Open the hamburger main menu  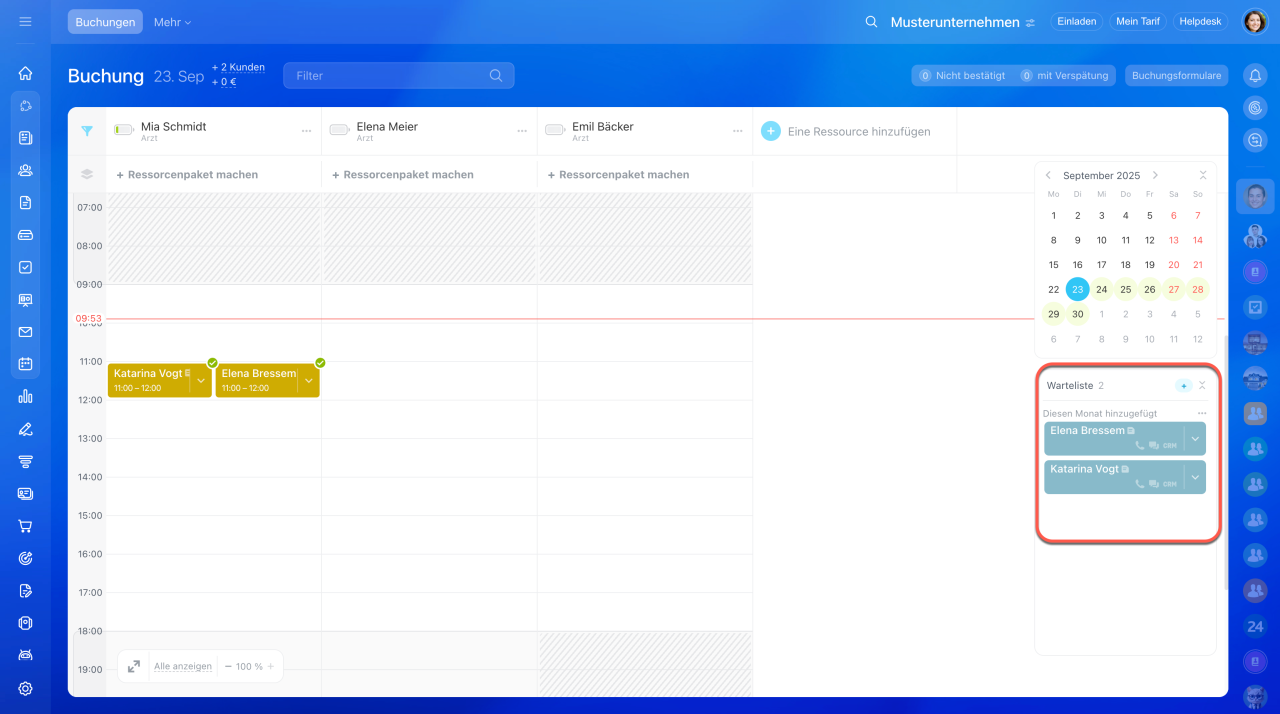(25, 21)
